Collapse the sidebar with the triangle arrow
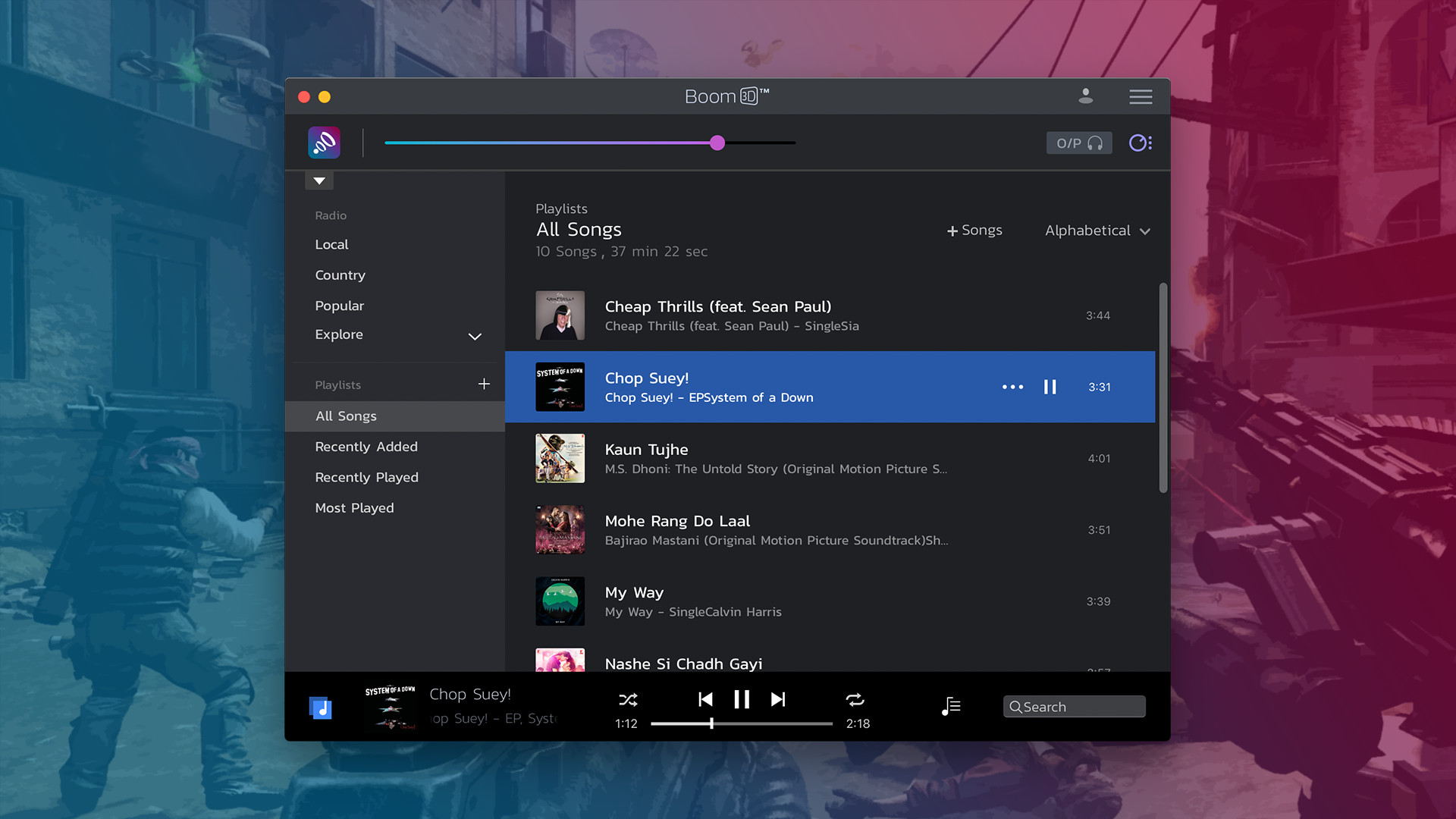1456x819 pixels. (x=319, y=180)
